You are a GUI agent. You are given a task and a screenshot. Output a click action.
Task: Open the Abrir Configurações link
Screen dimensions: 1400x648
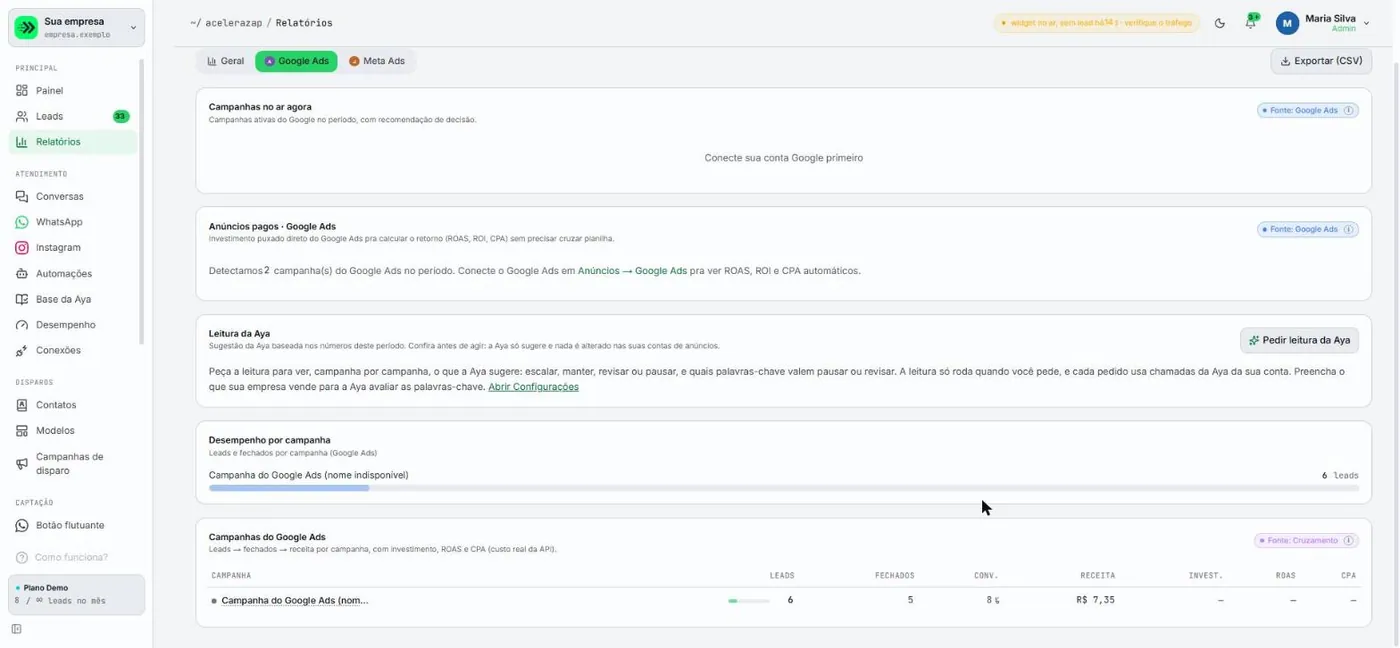point(533,387)
